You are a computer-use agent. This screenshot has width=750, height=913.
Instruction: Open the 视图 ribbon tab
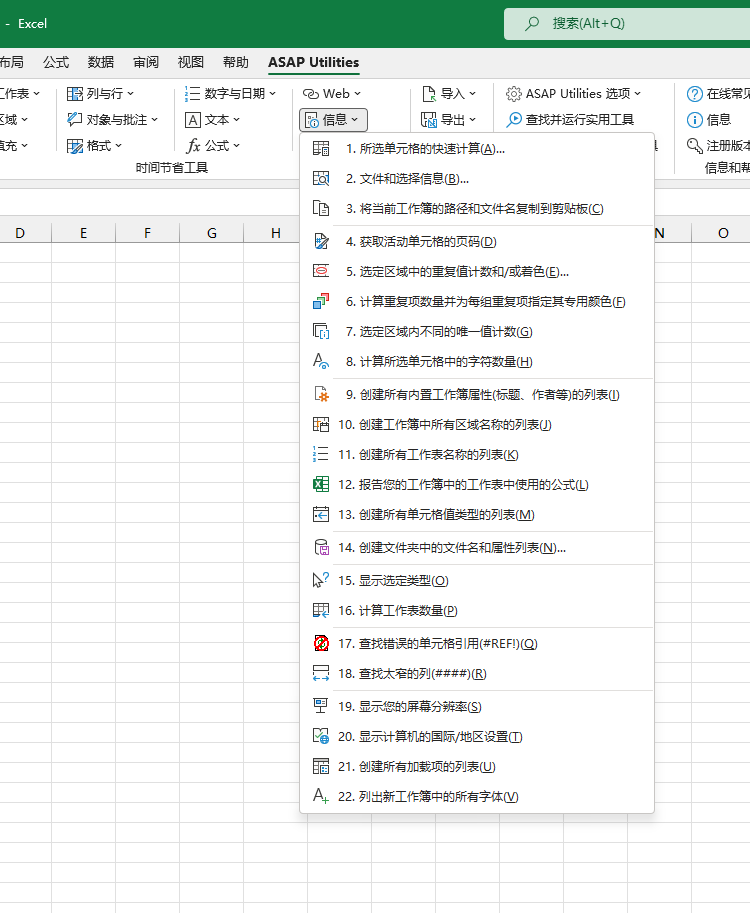click(x=190, y=62)
